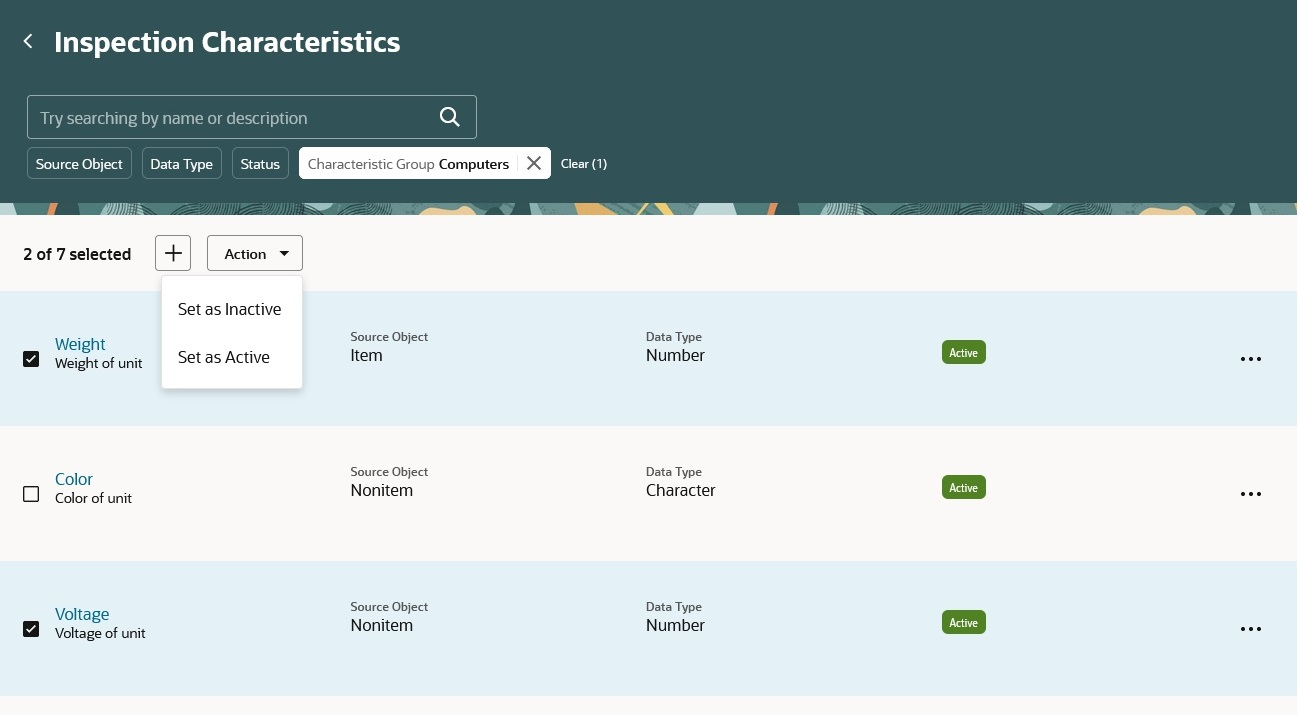
Task: Click Clear (1) to reset filters
Action: 584,164
